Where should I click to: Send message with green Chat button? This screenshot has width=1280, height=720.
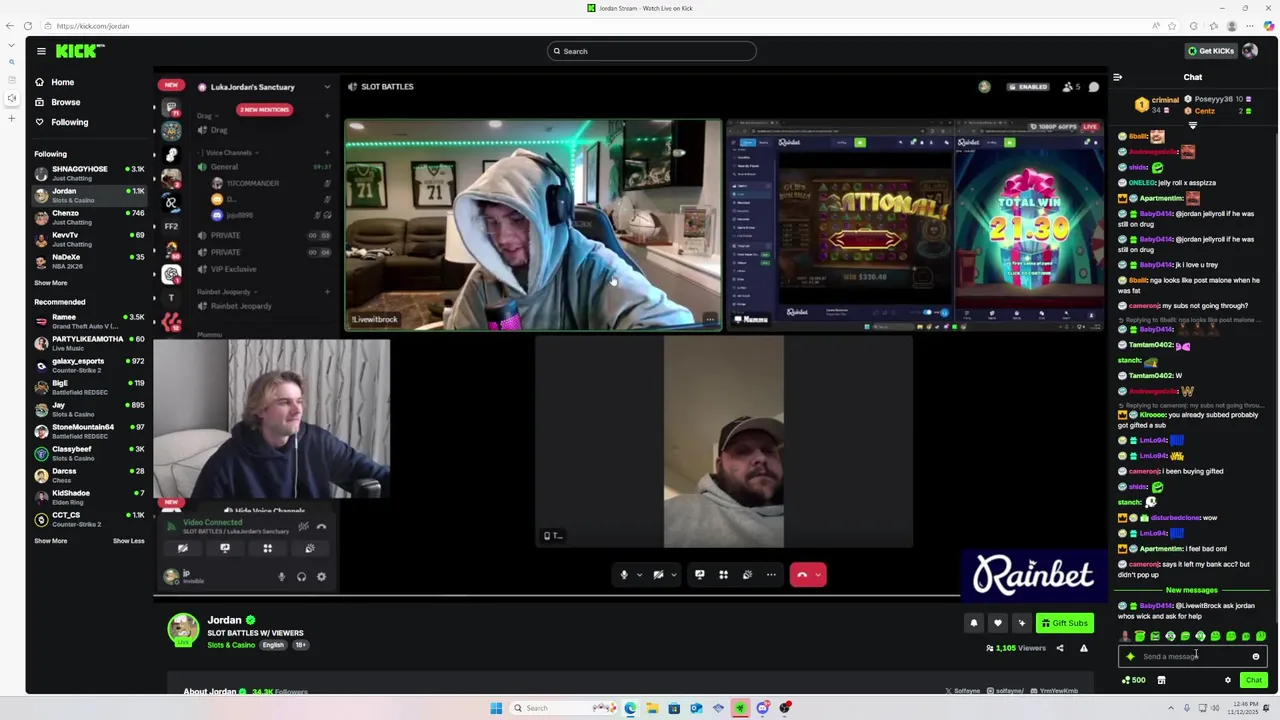(1253, 680)
